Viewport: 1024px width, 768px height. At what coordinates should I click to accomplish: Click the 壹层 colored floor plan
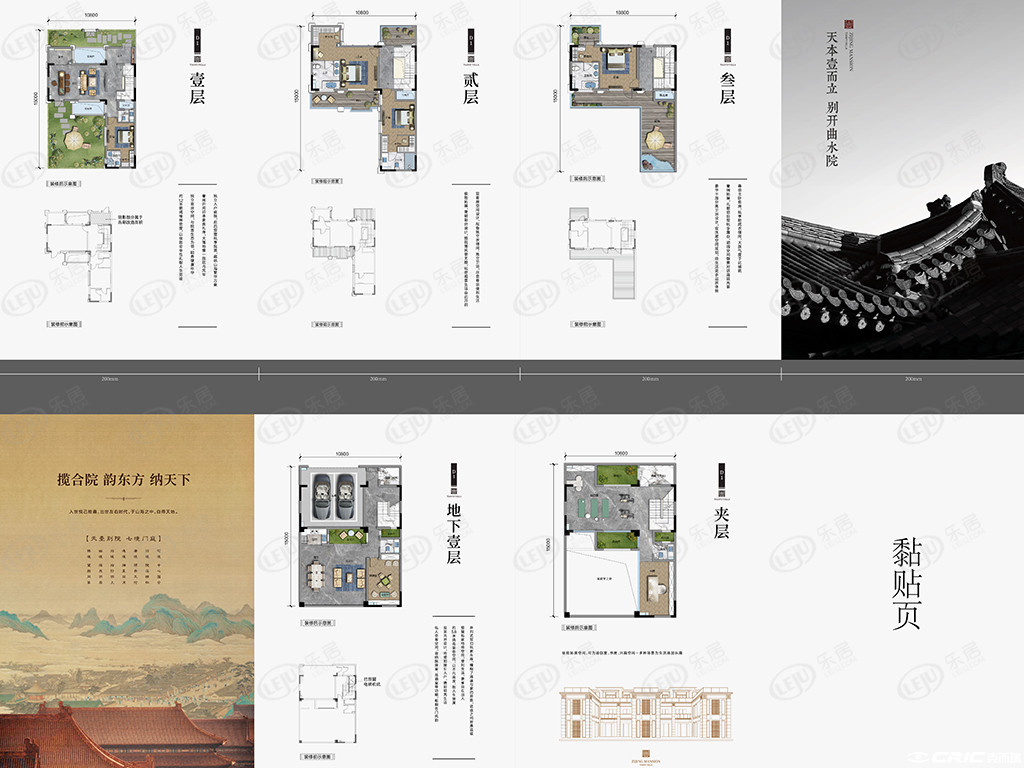[x=91, y=99]
